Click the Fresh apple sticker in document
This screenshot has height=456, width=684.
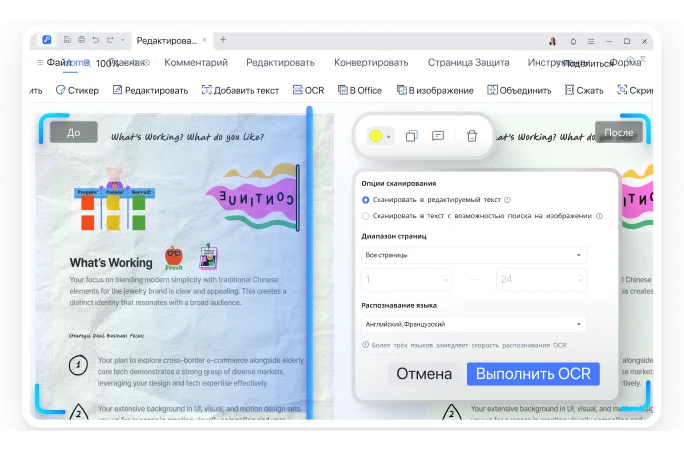pos(174,258)
